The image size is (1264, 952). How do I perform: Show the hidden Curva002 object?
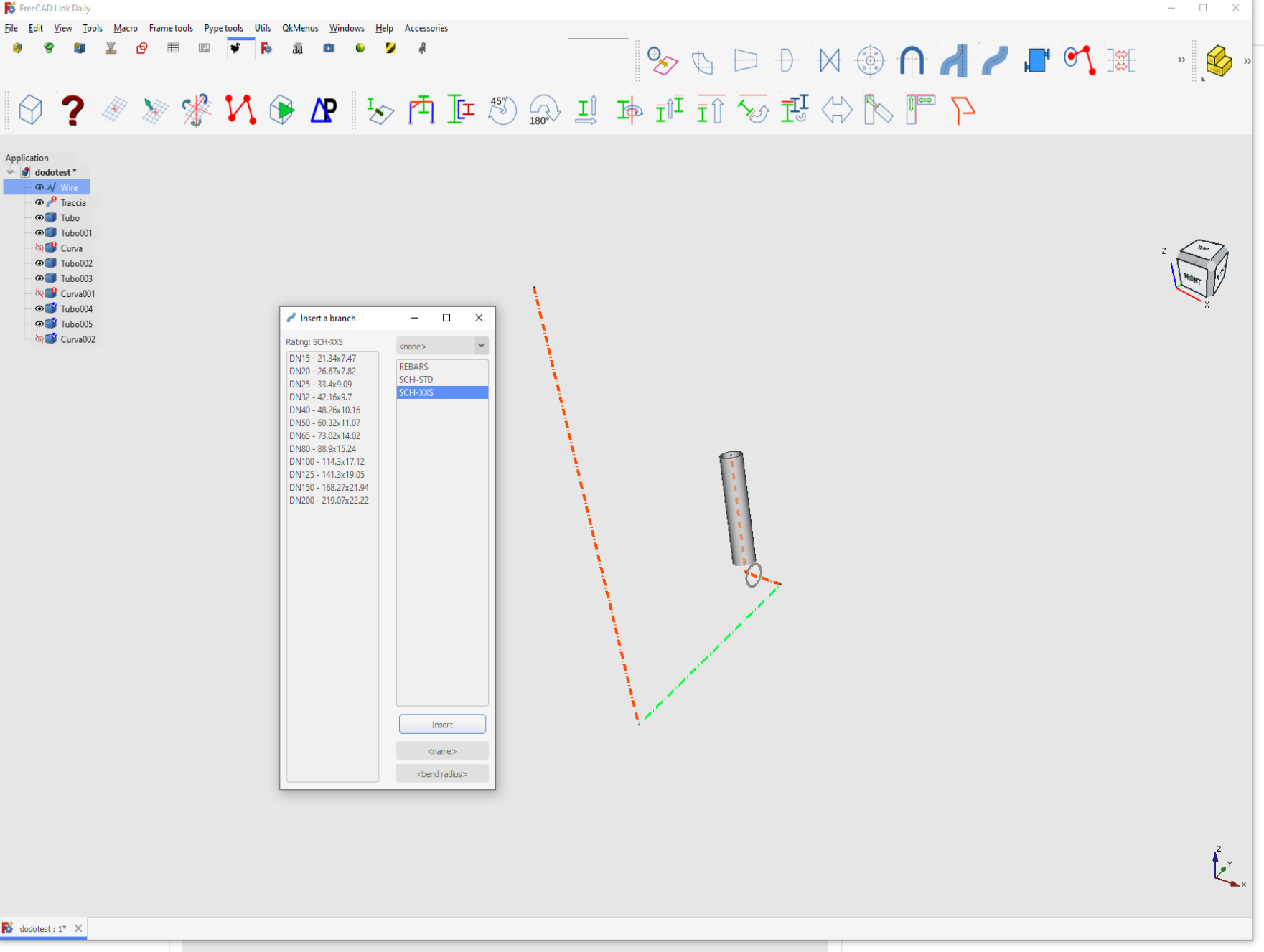(x=39, y=339)
